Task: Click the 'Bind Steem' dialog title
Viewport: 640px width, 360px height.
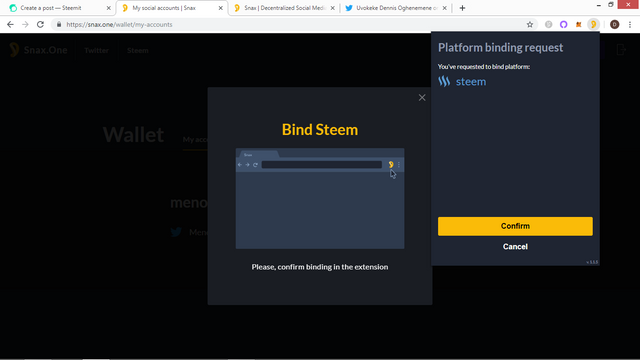Action: 320,130
